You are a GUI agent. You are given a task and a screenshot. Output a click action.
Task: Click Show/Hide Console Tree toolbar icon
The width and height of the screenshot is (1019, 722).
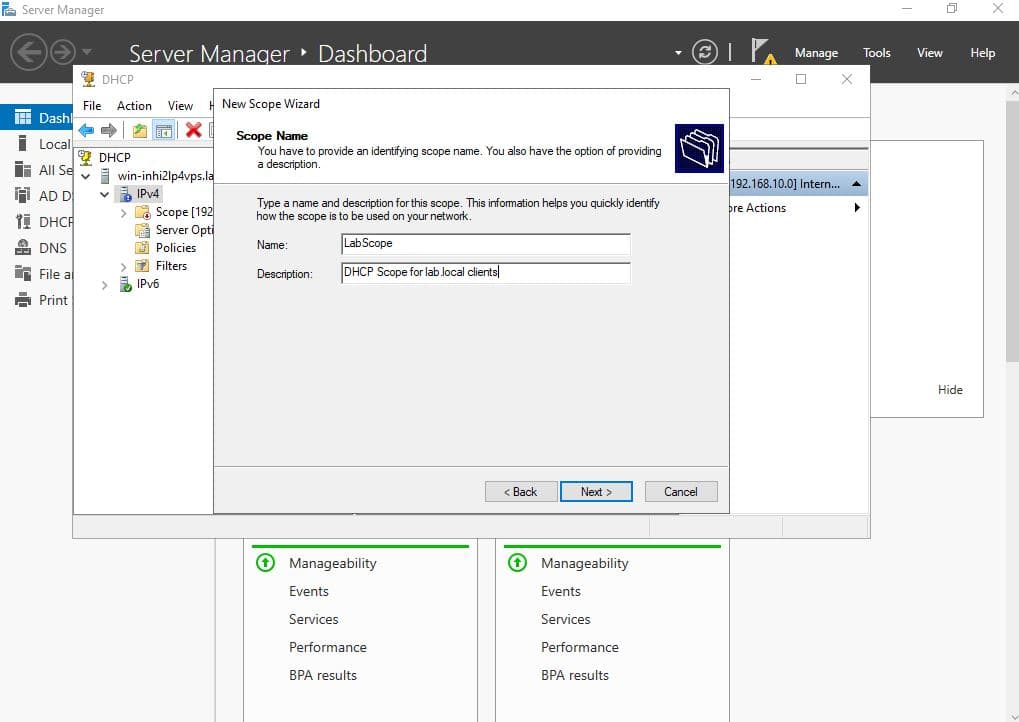163,130
